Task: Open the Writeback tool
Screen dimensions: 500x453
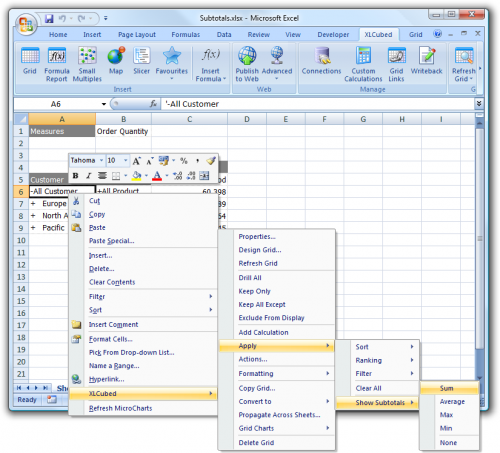Action: [x=427, y=61]
